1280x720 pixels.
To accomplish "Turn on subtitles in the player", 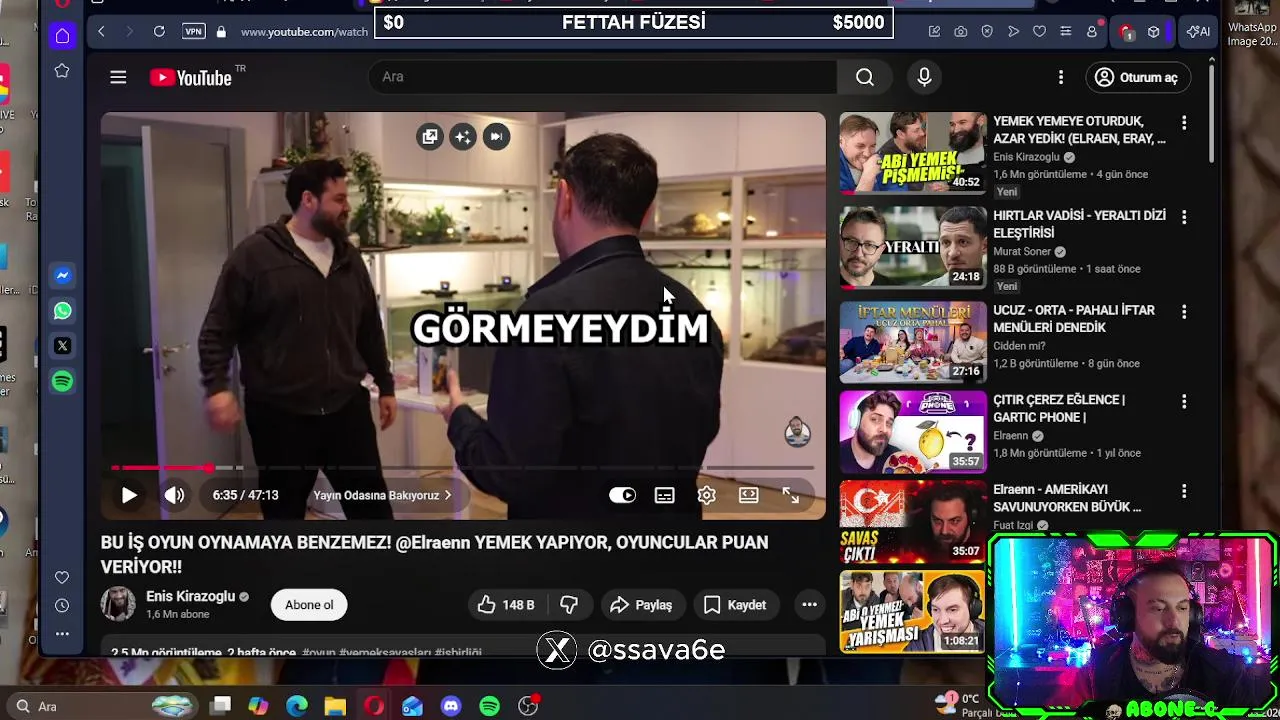I will 664,495.
